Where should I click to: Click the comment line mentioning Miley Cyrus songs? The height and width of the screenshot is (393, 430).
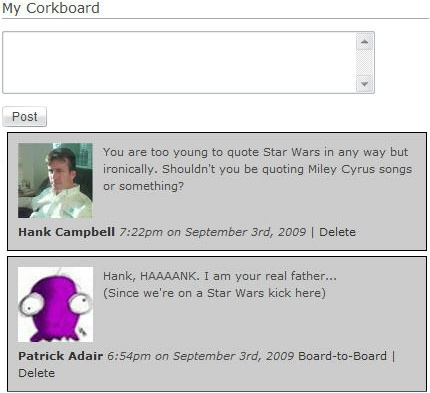[x=257, y=169]
